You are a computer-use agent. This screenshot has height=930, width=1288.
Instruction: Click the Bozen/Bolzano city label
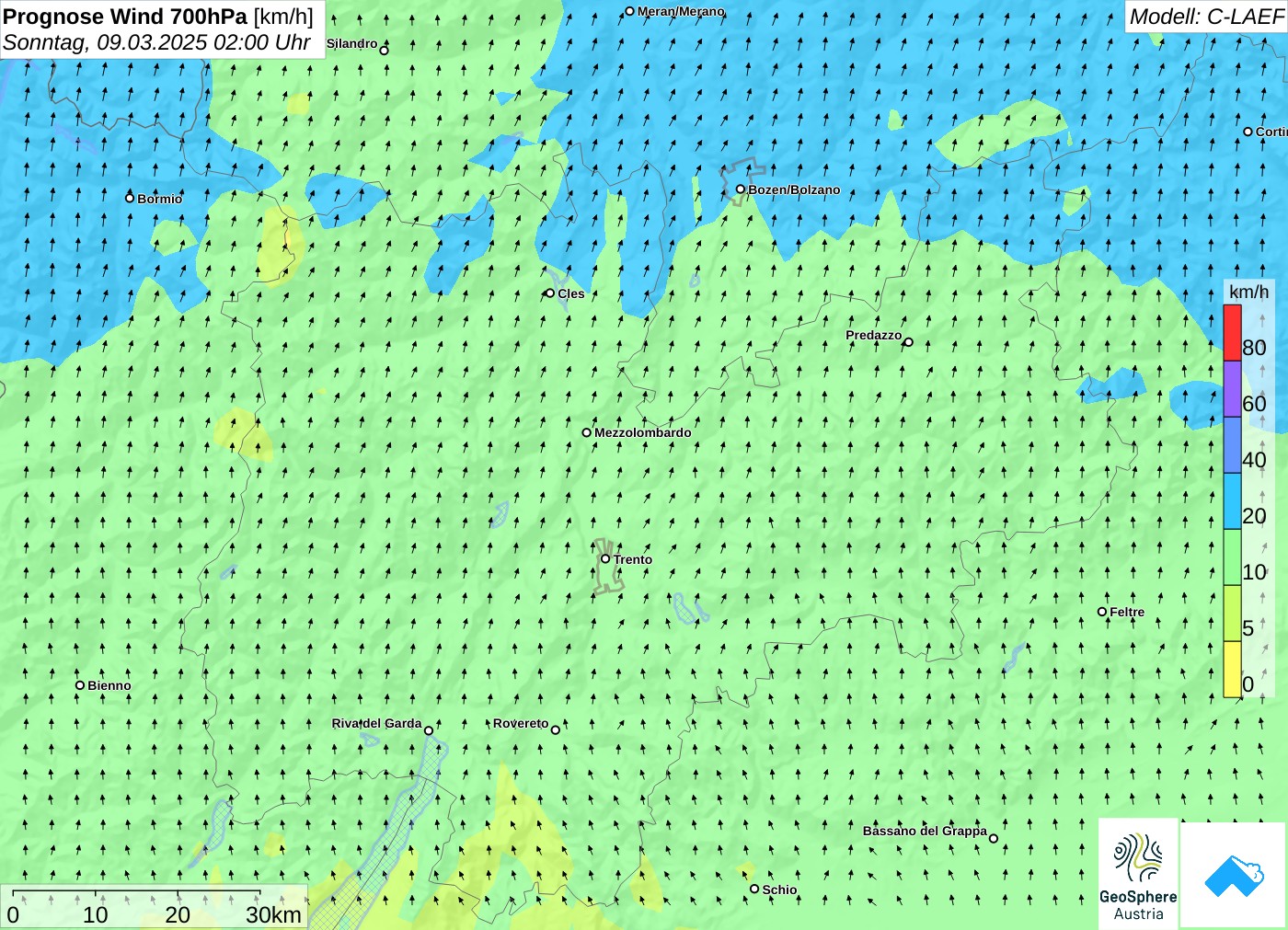point(794,189)
